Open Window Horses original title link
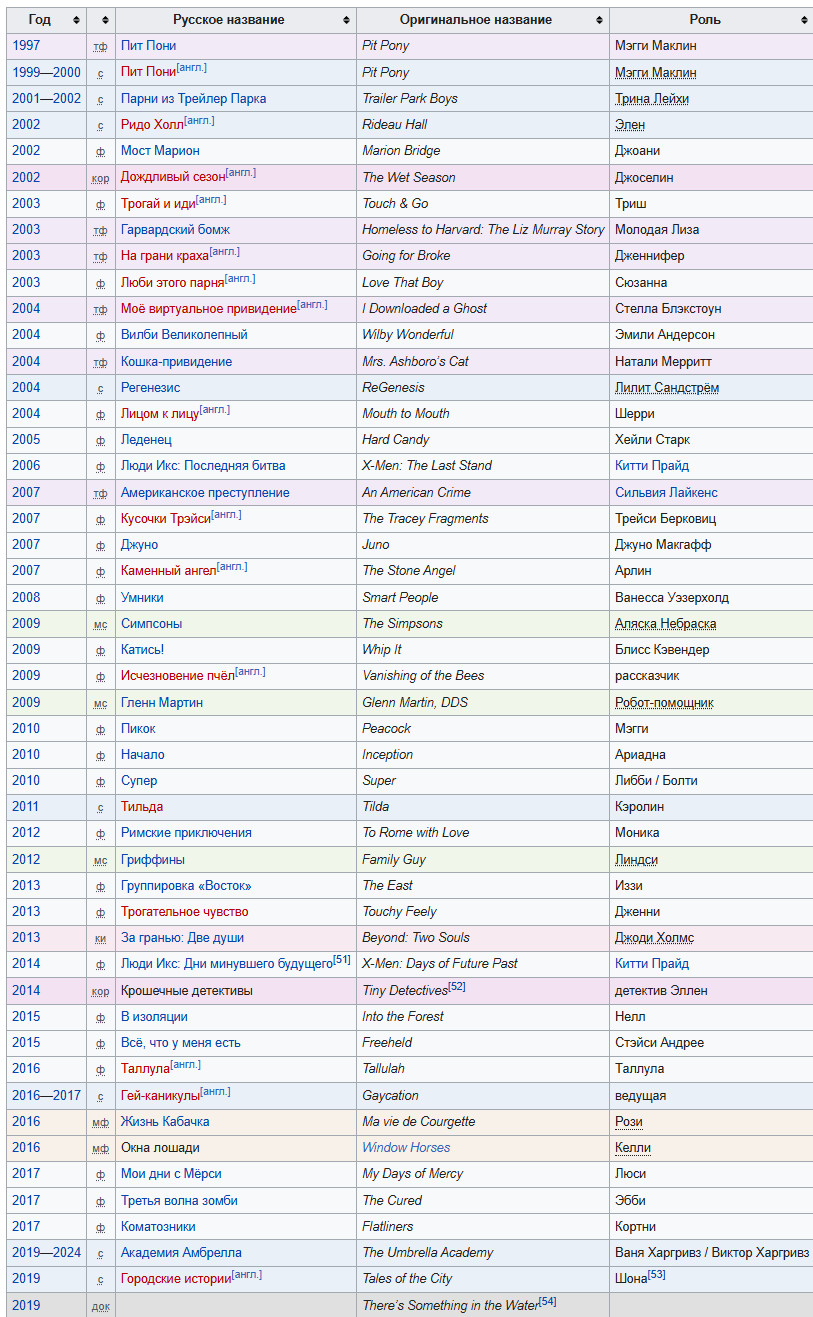Screen dimensions: 813x1317 [x=406, y=1148]
